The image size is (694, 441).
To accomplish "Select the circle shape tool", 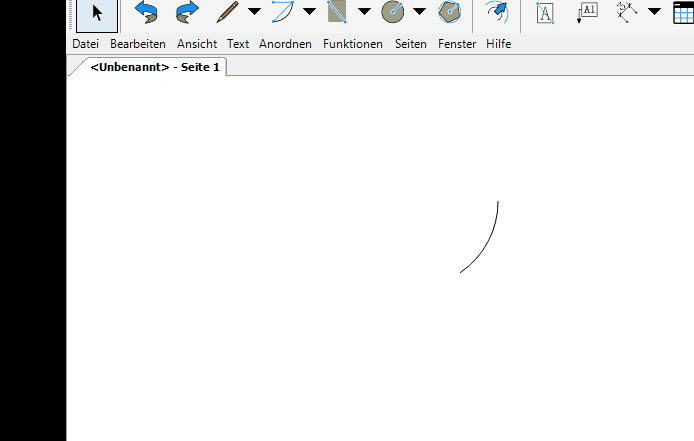I will (x=393, y=12).
